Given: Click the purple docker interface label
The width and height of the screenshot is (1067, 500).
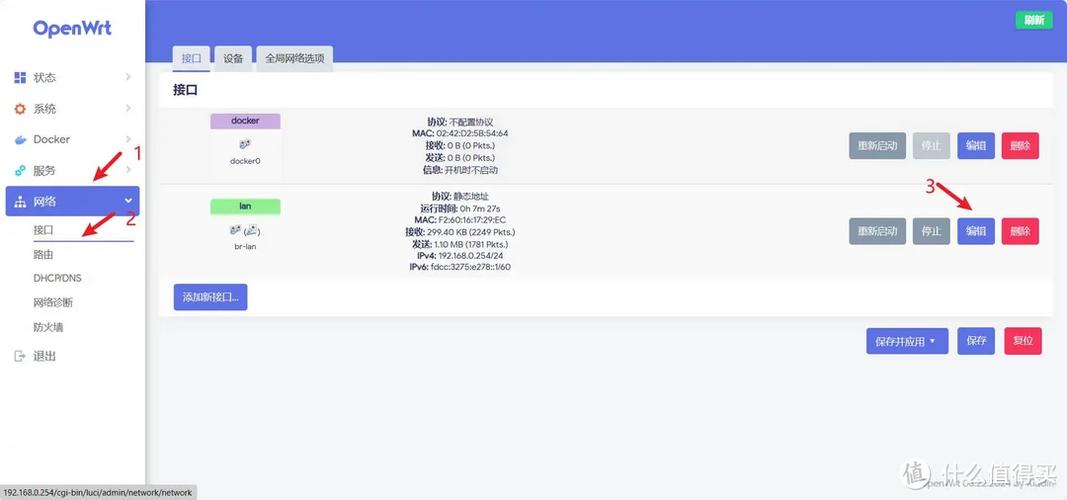Looking at the screenshot, I should (x=245, y=121).
